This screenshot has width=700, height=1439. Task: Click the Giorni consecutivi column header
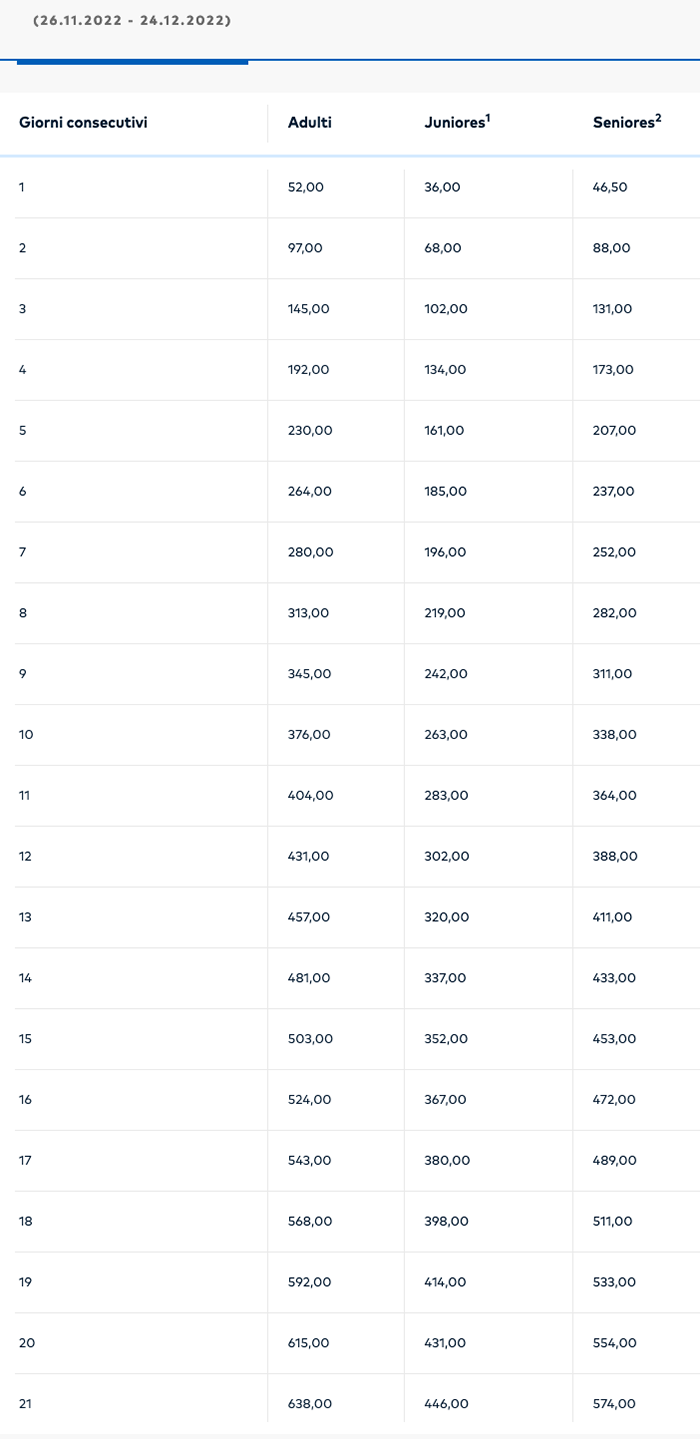83,123
